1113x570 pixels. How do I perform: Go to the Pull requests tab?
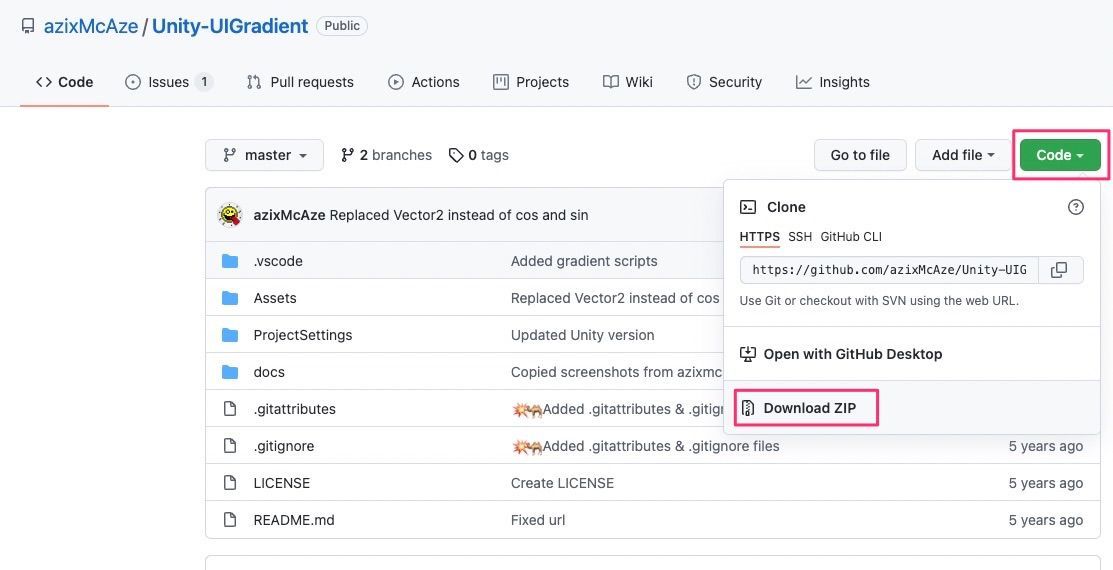(x=300, y=82)
